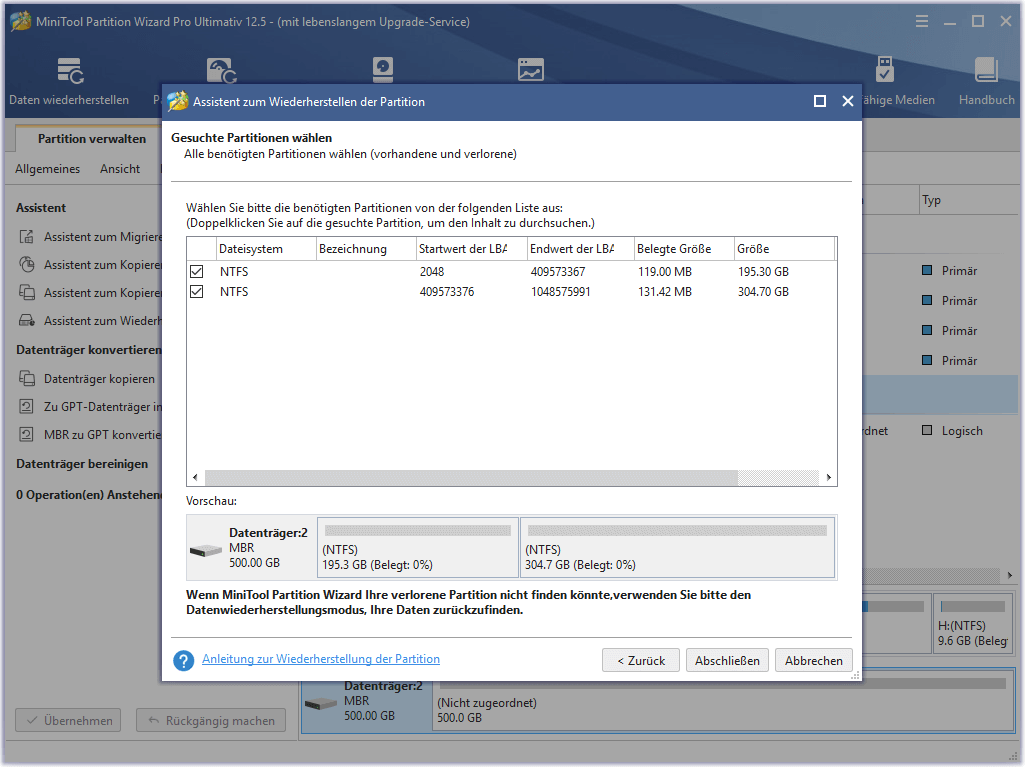Click the used size 131.42 MB cell
This screenshot has width=1026, height=768.
tap(665, 292)
